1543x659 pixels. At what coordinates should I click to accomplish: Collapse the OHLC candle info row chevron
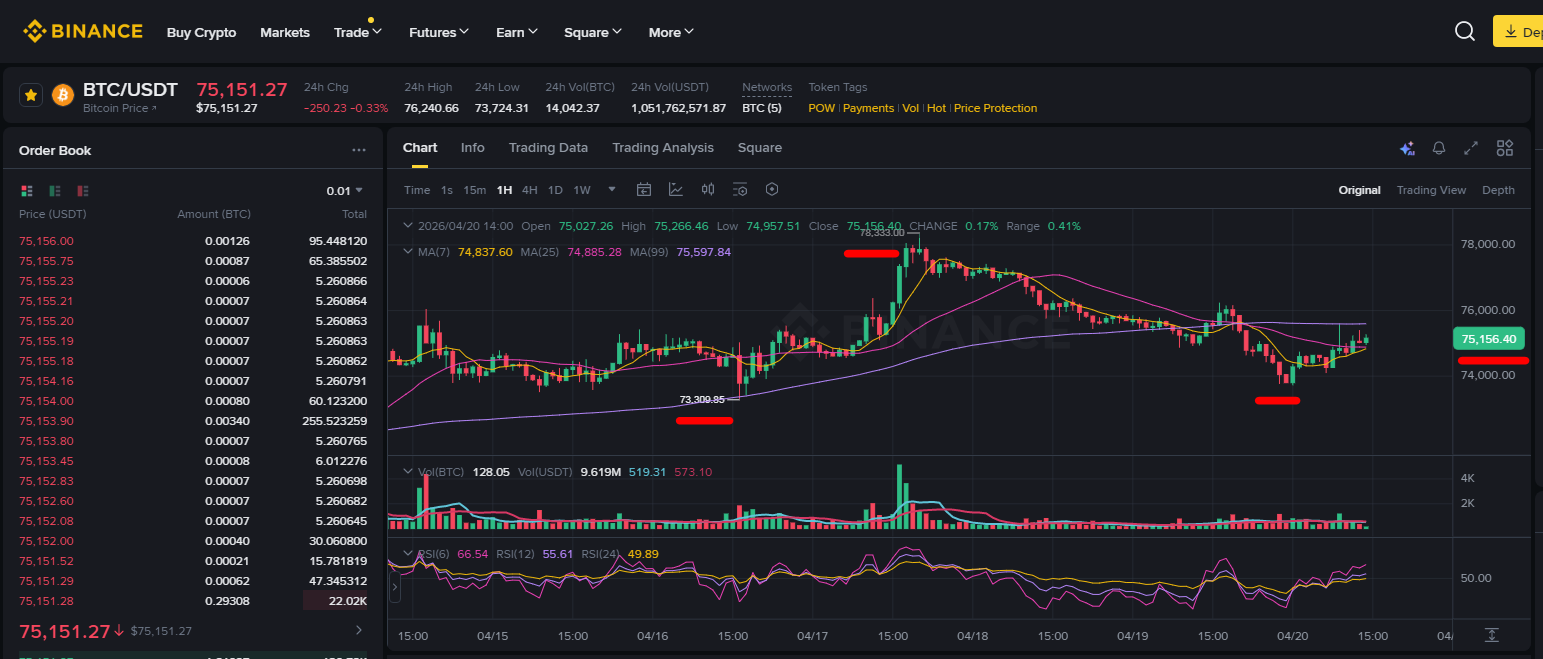(x=407, y=226)
